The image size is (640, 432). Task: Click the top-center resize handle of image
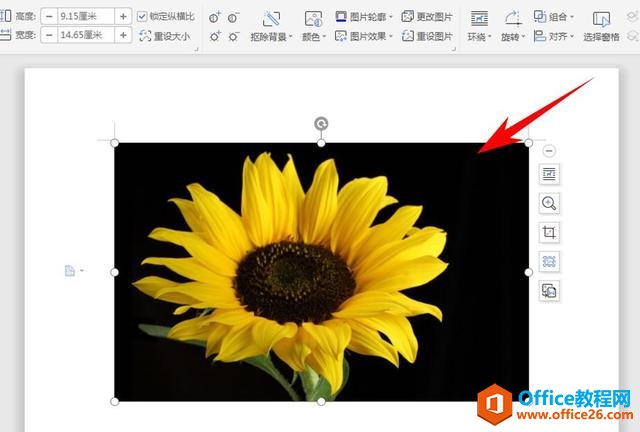click(x=321, y=143)
